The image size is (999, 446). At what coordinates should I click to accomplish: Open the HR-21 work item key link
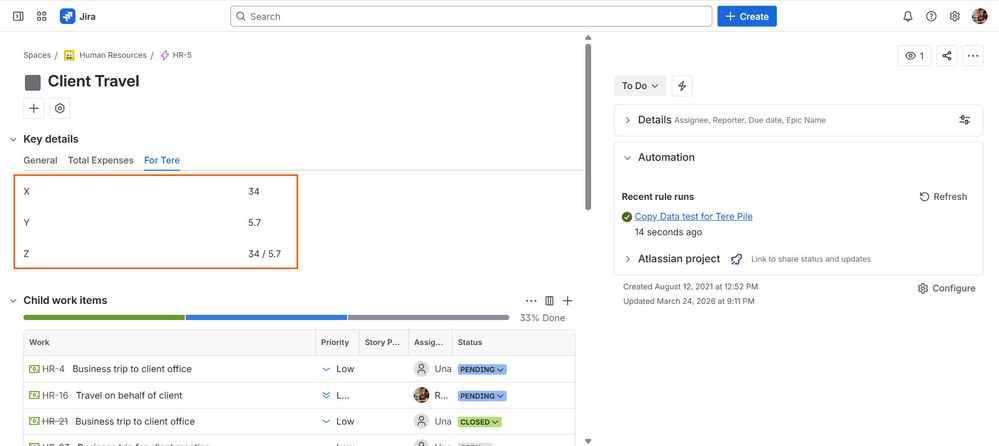(55, 422)
